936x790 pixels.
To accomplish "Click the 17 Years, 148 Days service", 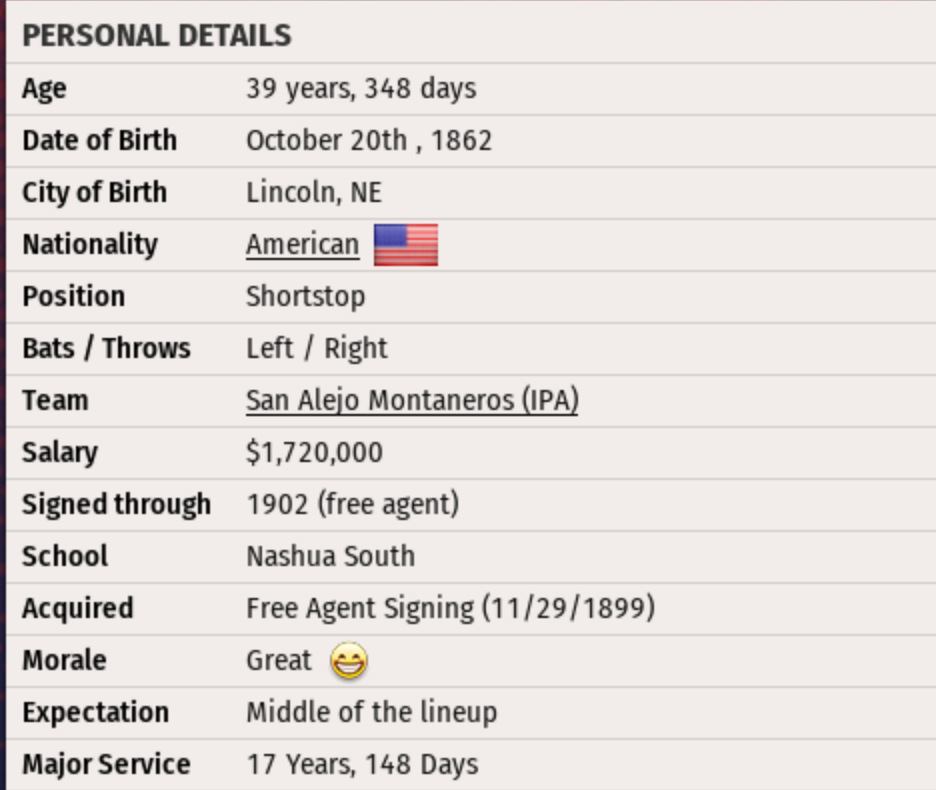I will point(362,765).
